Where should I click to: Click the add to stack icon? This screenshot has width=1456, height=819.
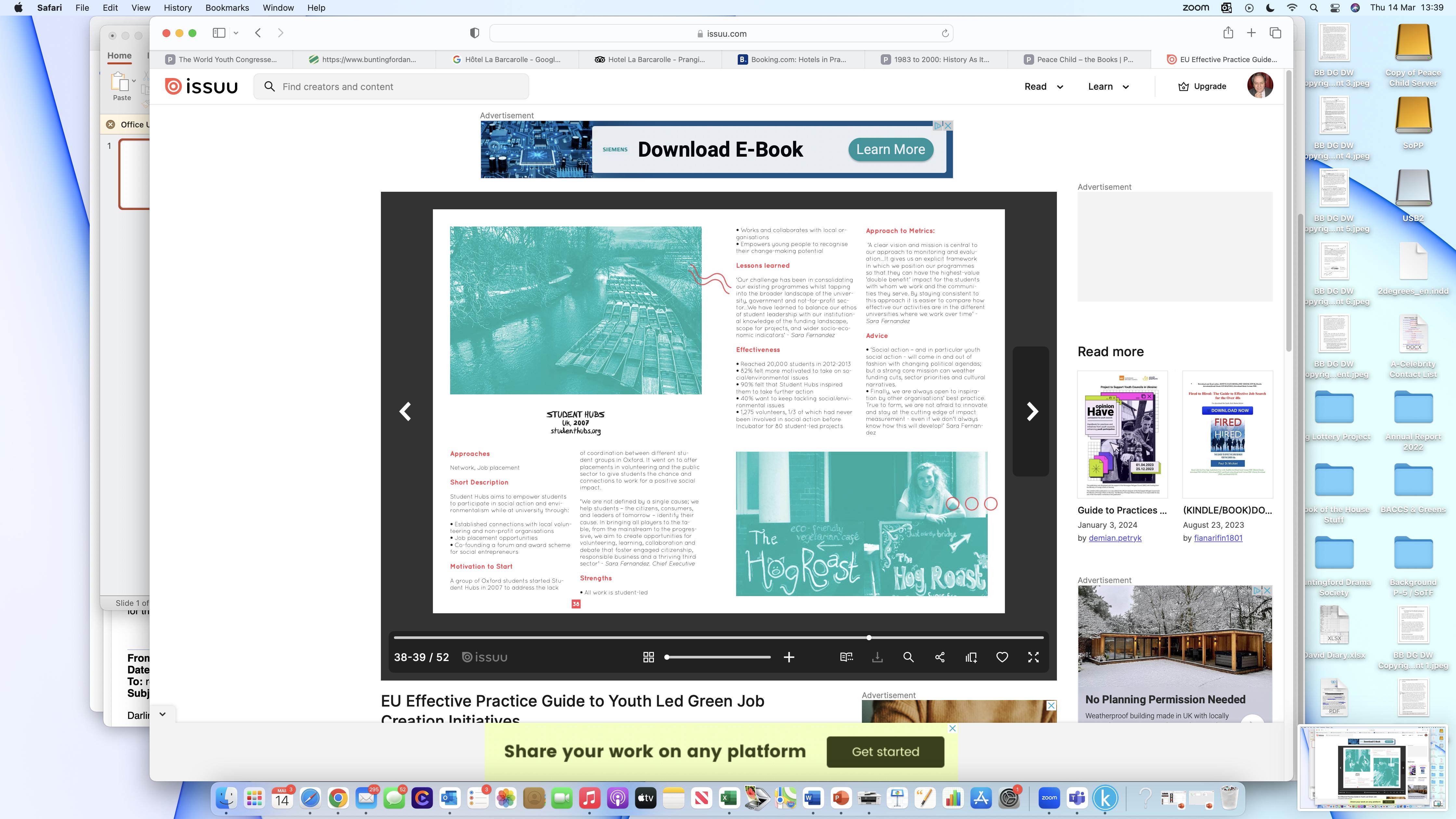tap(971, 657)
